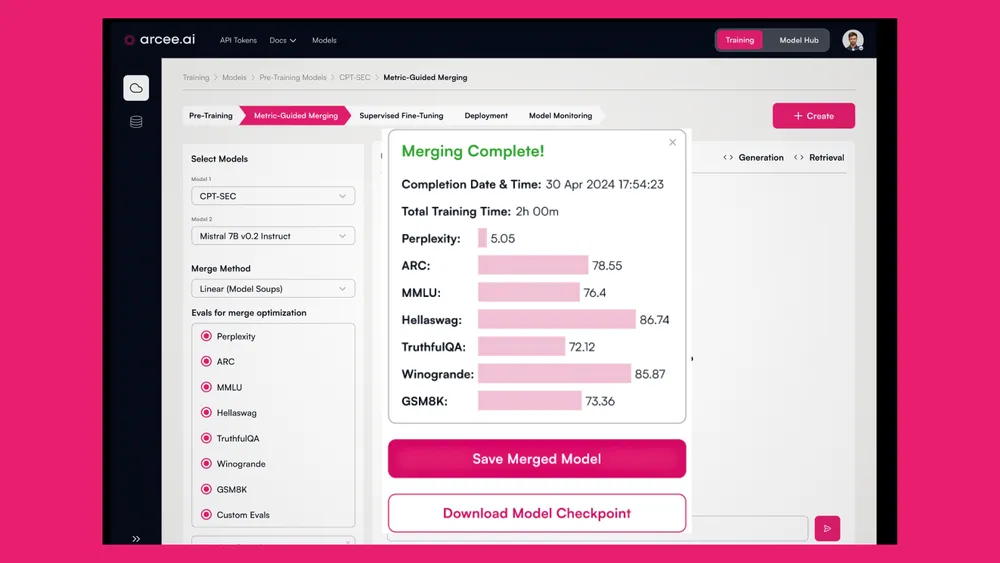Image resolution: width=1000 pixels, height=563 pixels.
Task: Go to Supervised Fine-Tuning step
Action: click(401, 115)
